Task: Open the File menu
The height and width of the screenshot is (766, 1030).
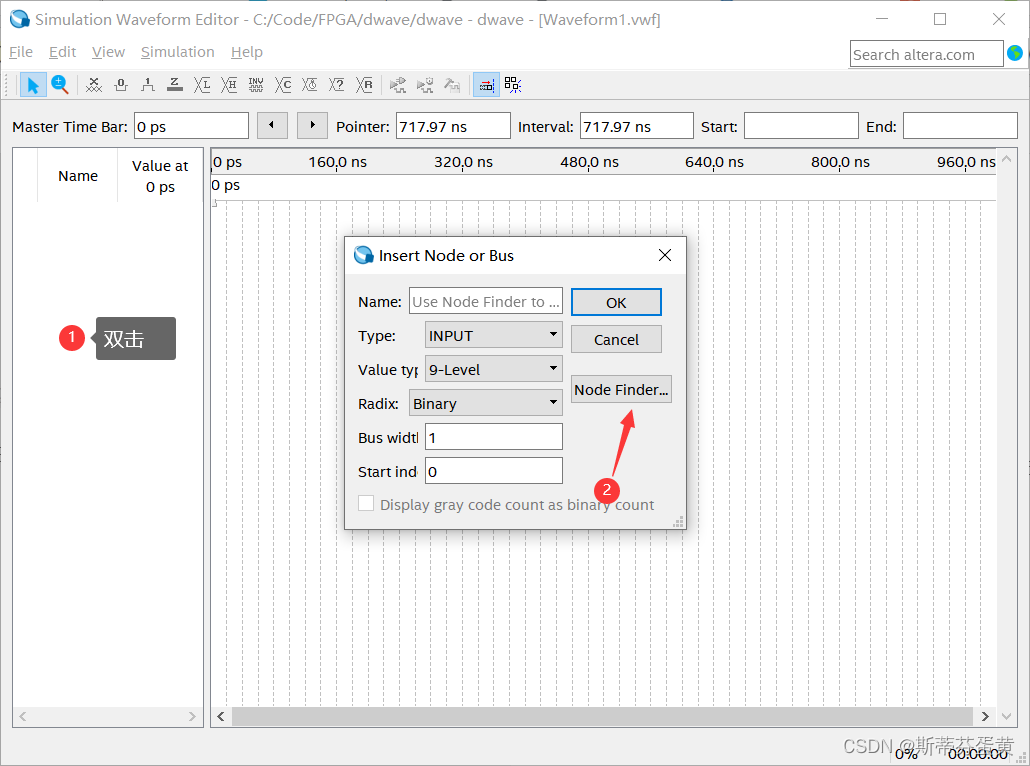Action: pyautogui.click(x=20, y=52)
